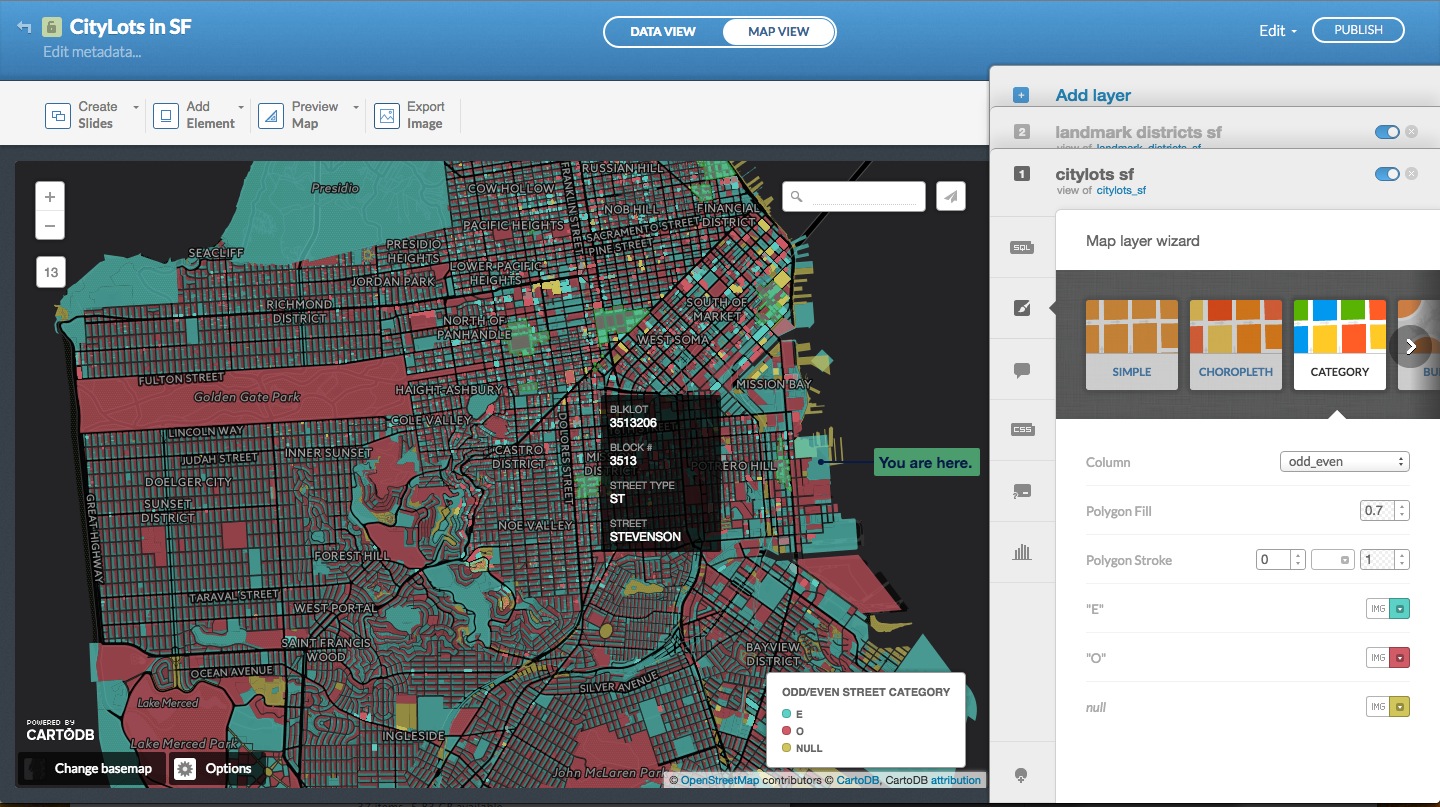1440x807 pixels.
Task: Switch to Map View
Action: pyautogui.click(x=778, y=32)
